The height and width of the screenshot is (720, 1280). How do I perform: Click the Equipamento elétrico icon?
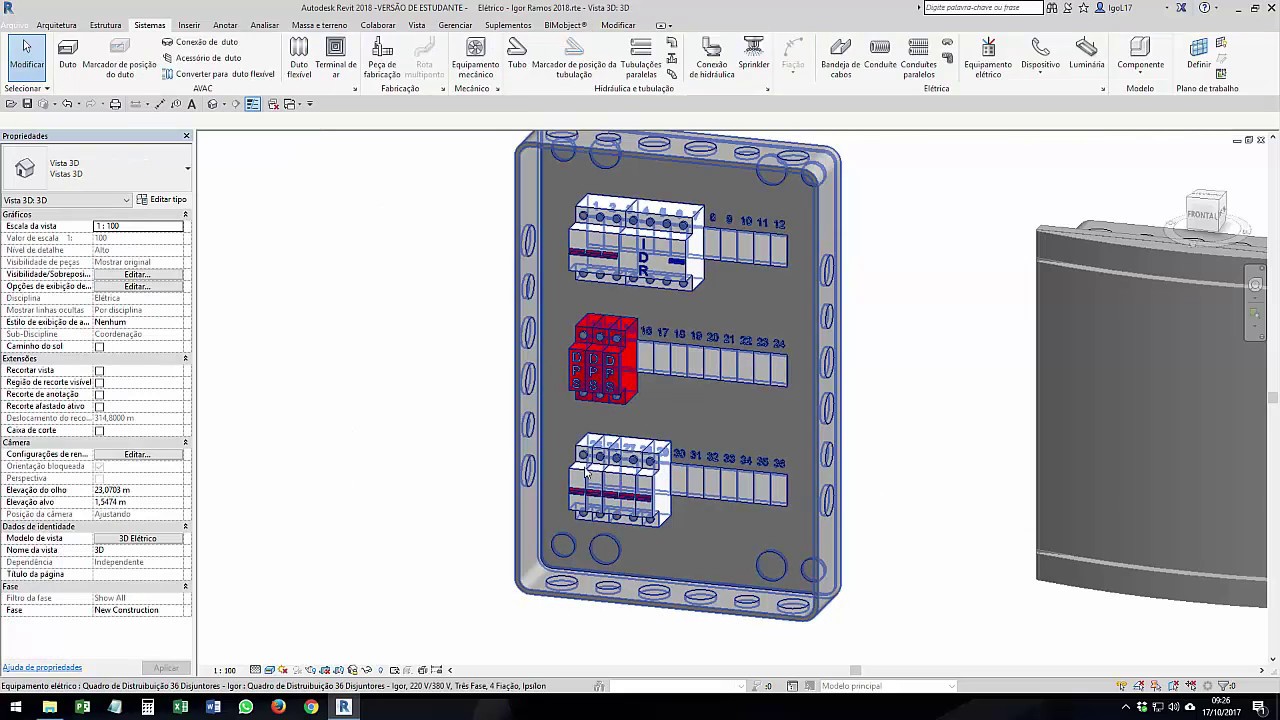987,56
